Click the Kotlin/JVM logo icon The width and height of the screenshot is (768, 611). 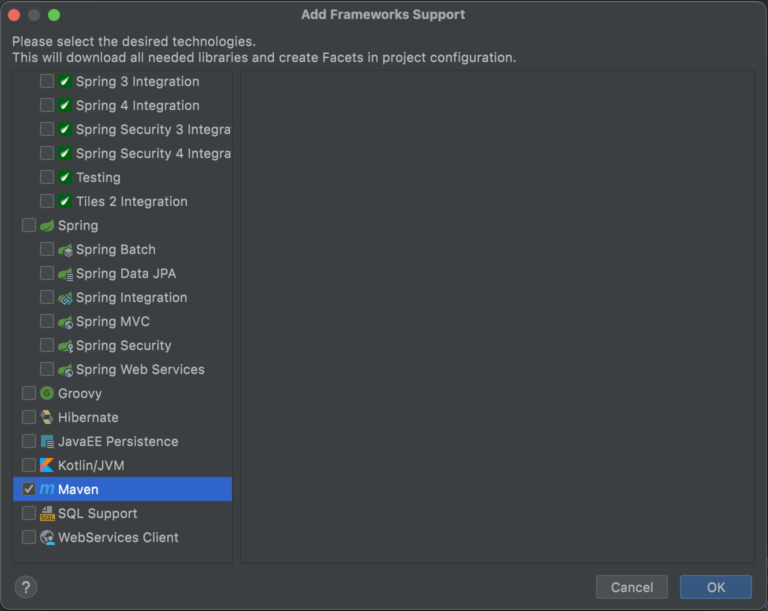pos(47,465)
